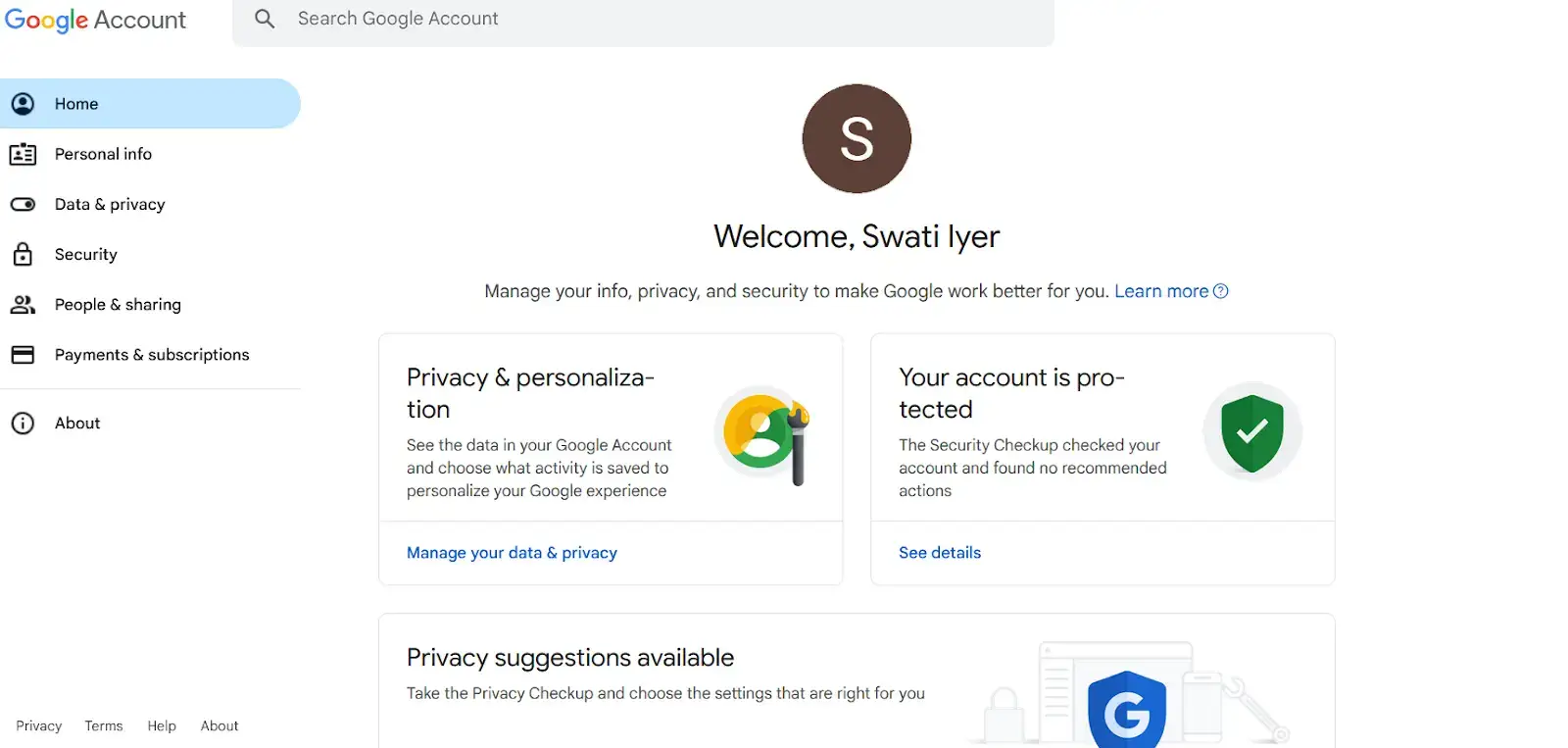This screenshot has width=1568, height=748.
Task: Select "Data & privacy" in the navigation
Action: [x=110, y=204]
